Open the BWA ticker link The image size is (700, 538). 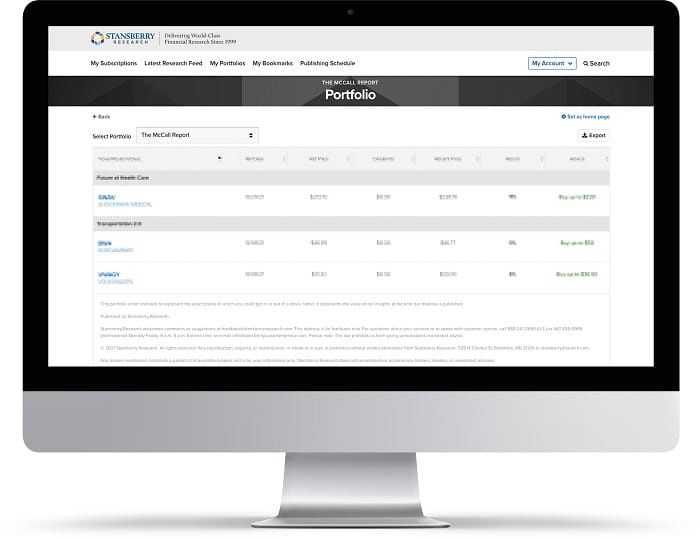point(104,243)
